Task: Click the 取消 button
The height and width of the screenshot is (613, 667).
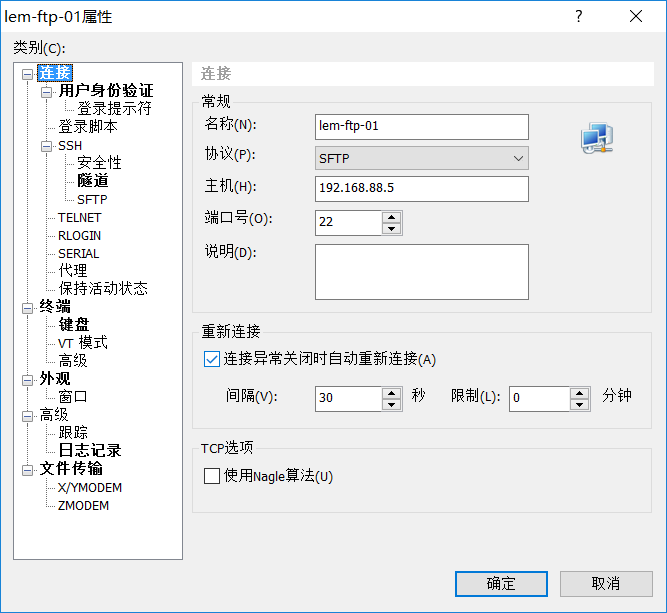Action: (606, 584)
